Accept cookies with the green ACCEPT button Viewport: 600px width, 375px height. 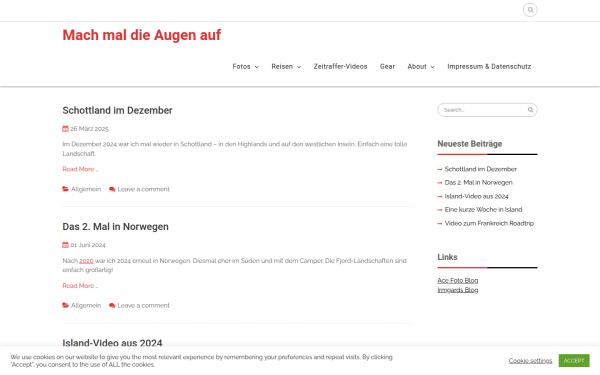point(574,360)
